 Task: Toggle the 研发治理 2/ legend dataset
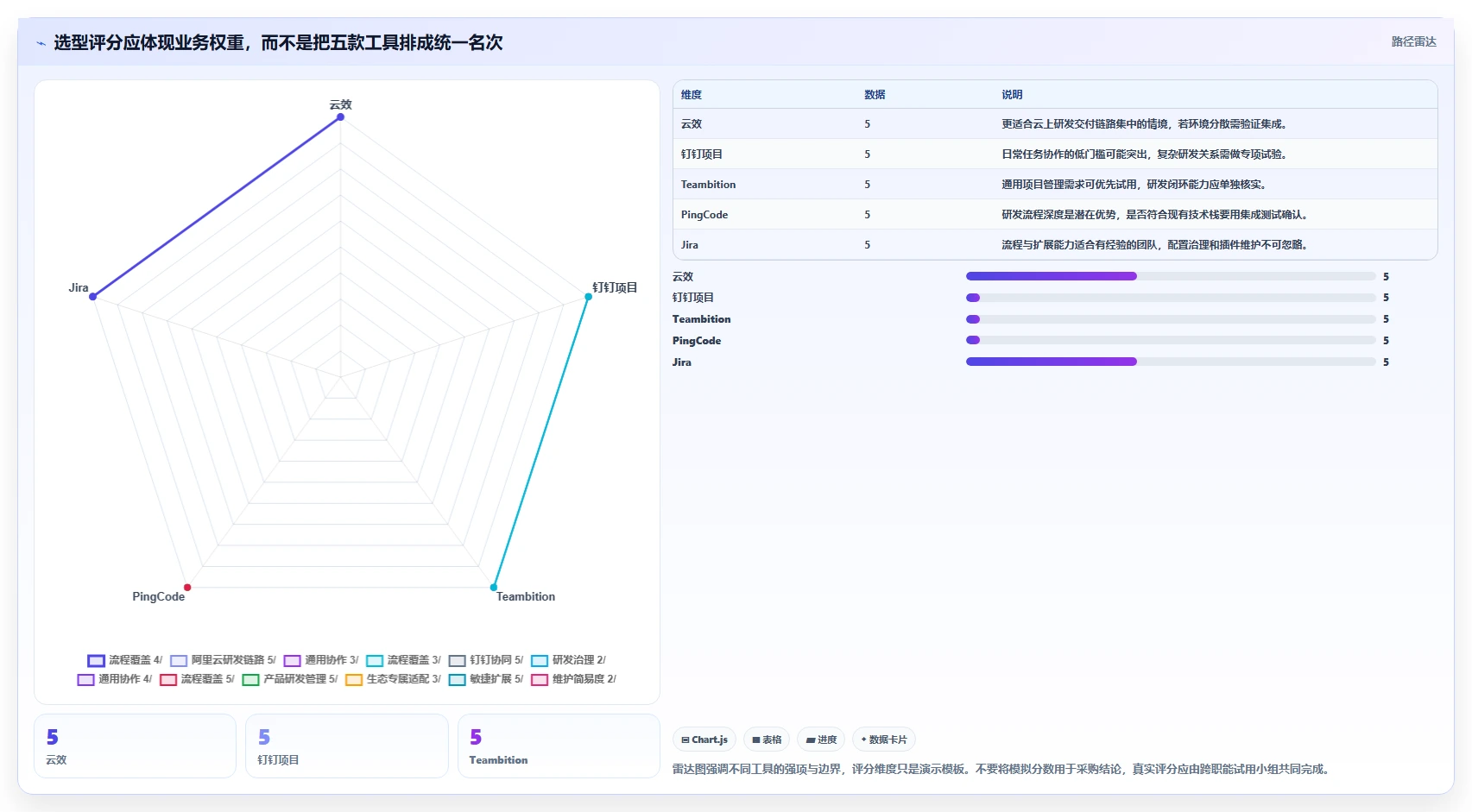[568, 660]
